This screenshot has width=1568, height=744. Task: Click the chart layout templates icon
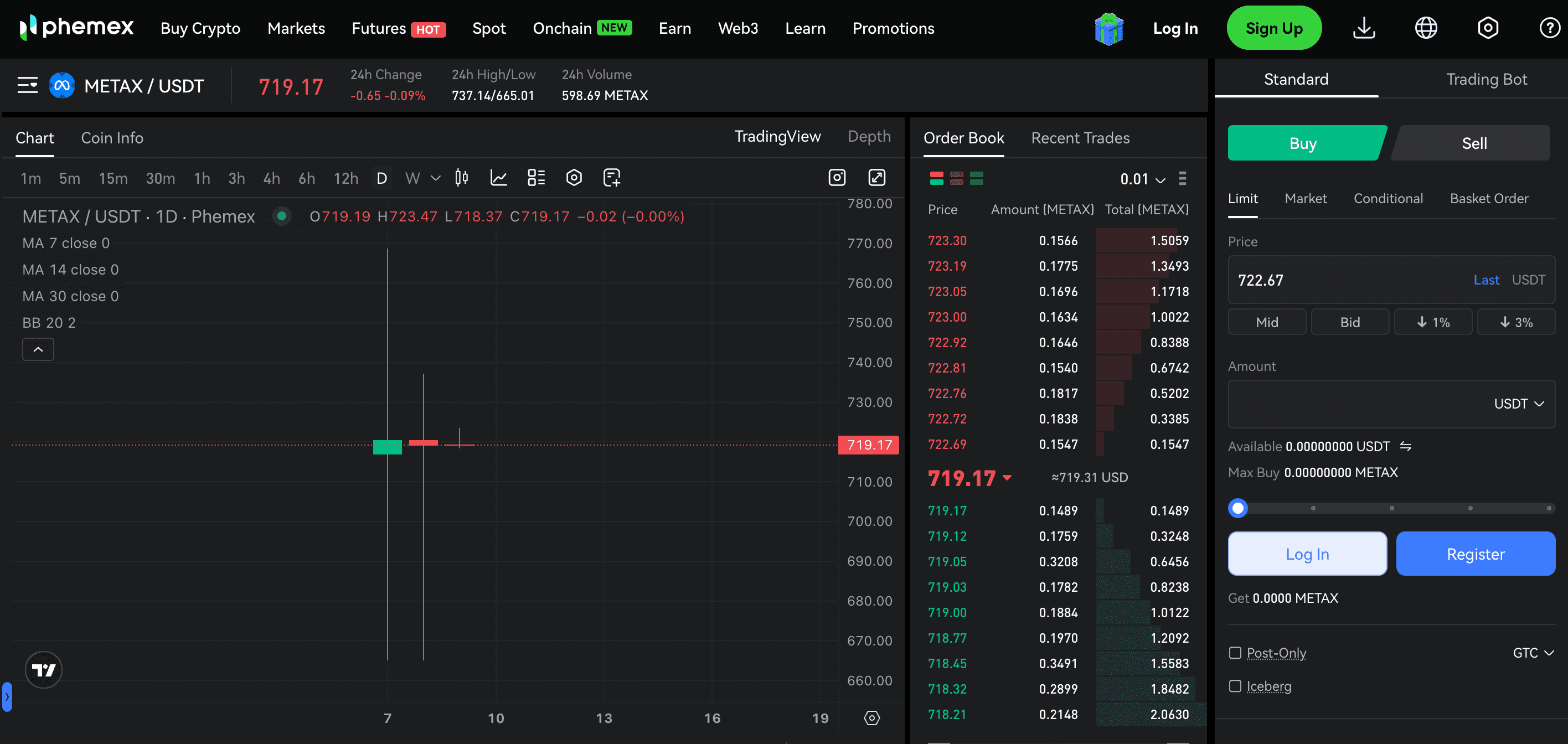535,178
